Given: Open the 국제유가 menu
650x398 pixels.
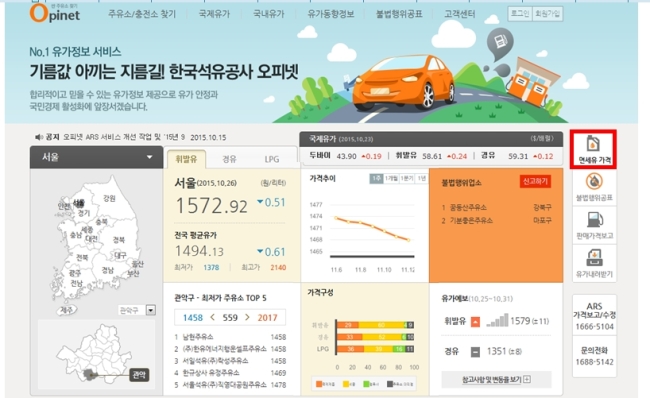Looking at the screenshot, I should [214, 14].
